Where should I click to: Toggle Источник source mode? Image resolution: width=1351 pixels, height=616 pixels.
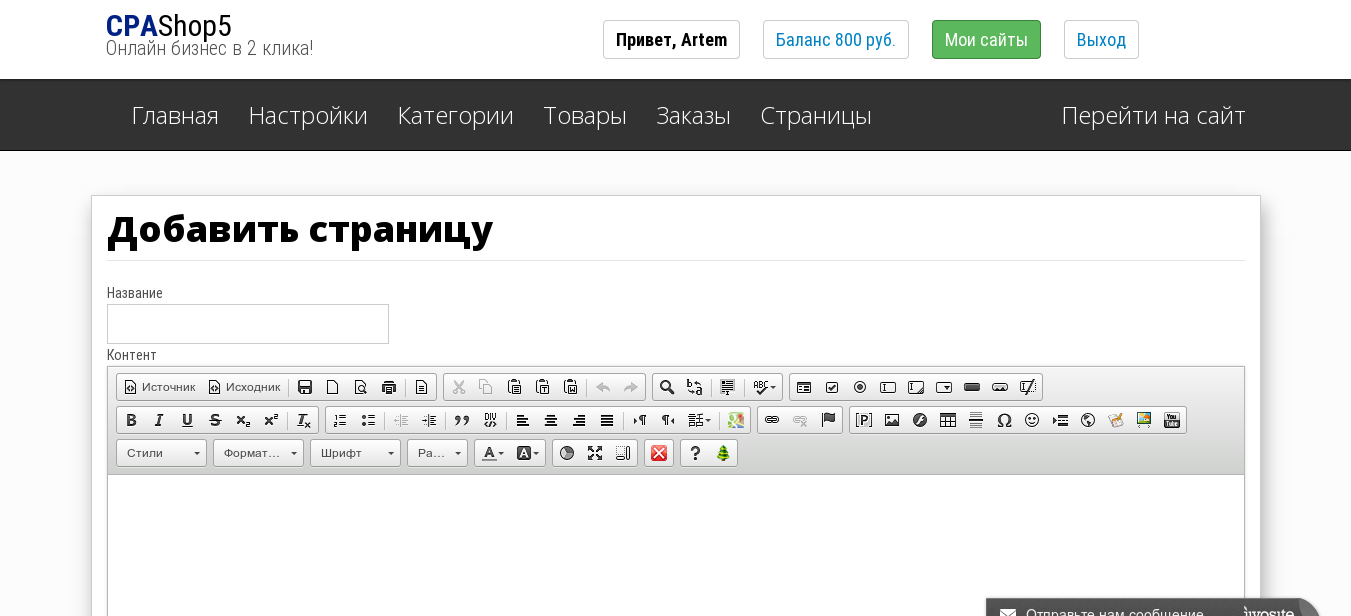coord(159,387)
